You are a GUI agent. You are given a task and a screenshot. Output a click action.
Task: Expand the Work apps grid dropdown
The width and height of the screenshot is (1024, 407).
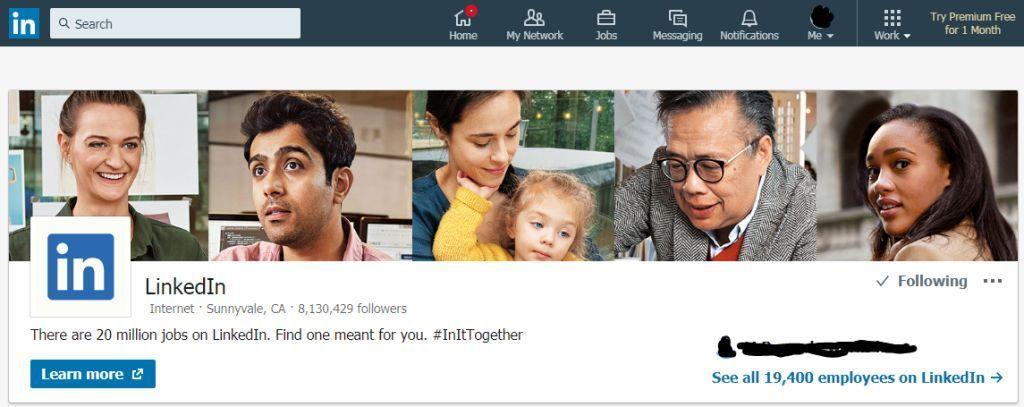pyautogui.click(x=892, y=24)
